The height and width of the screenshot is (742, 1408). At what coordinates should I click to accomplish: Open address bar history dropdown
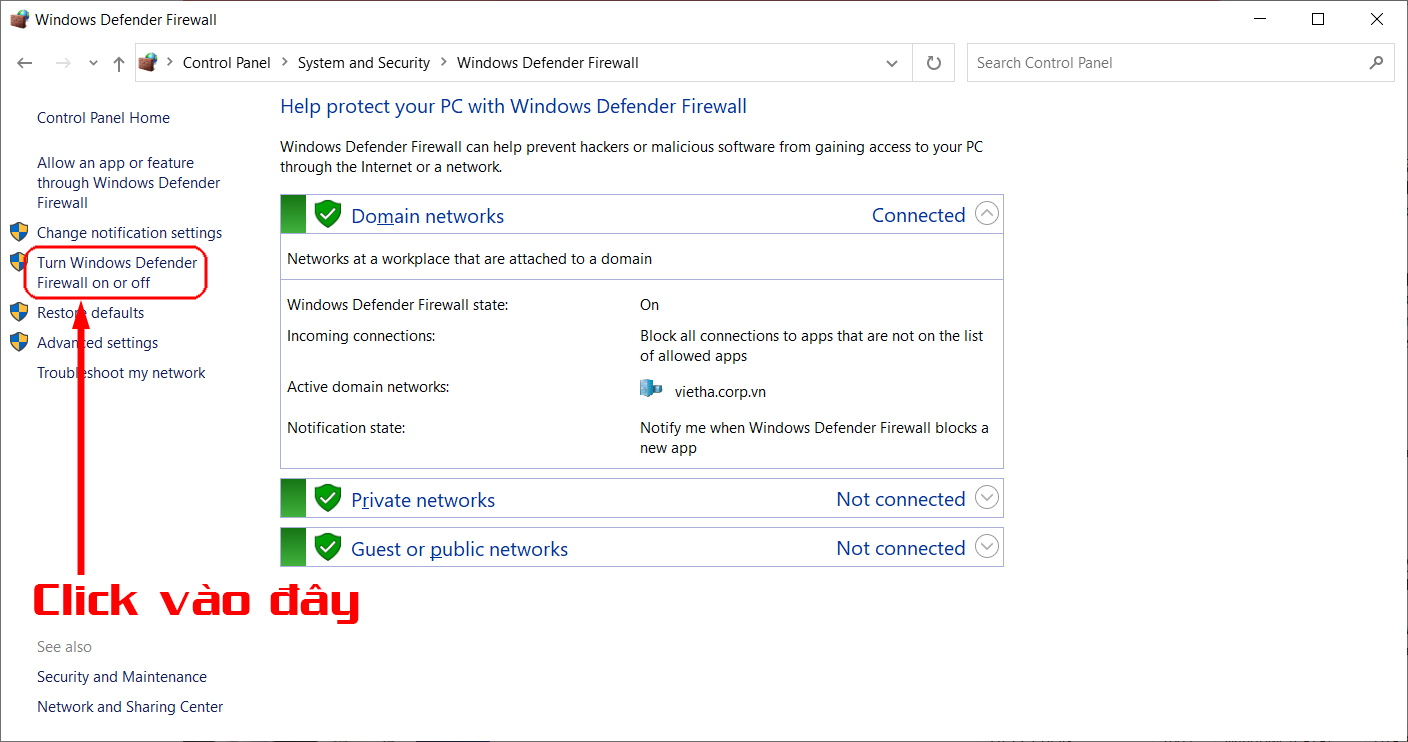(x=892, y=63)
